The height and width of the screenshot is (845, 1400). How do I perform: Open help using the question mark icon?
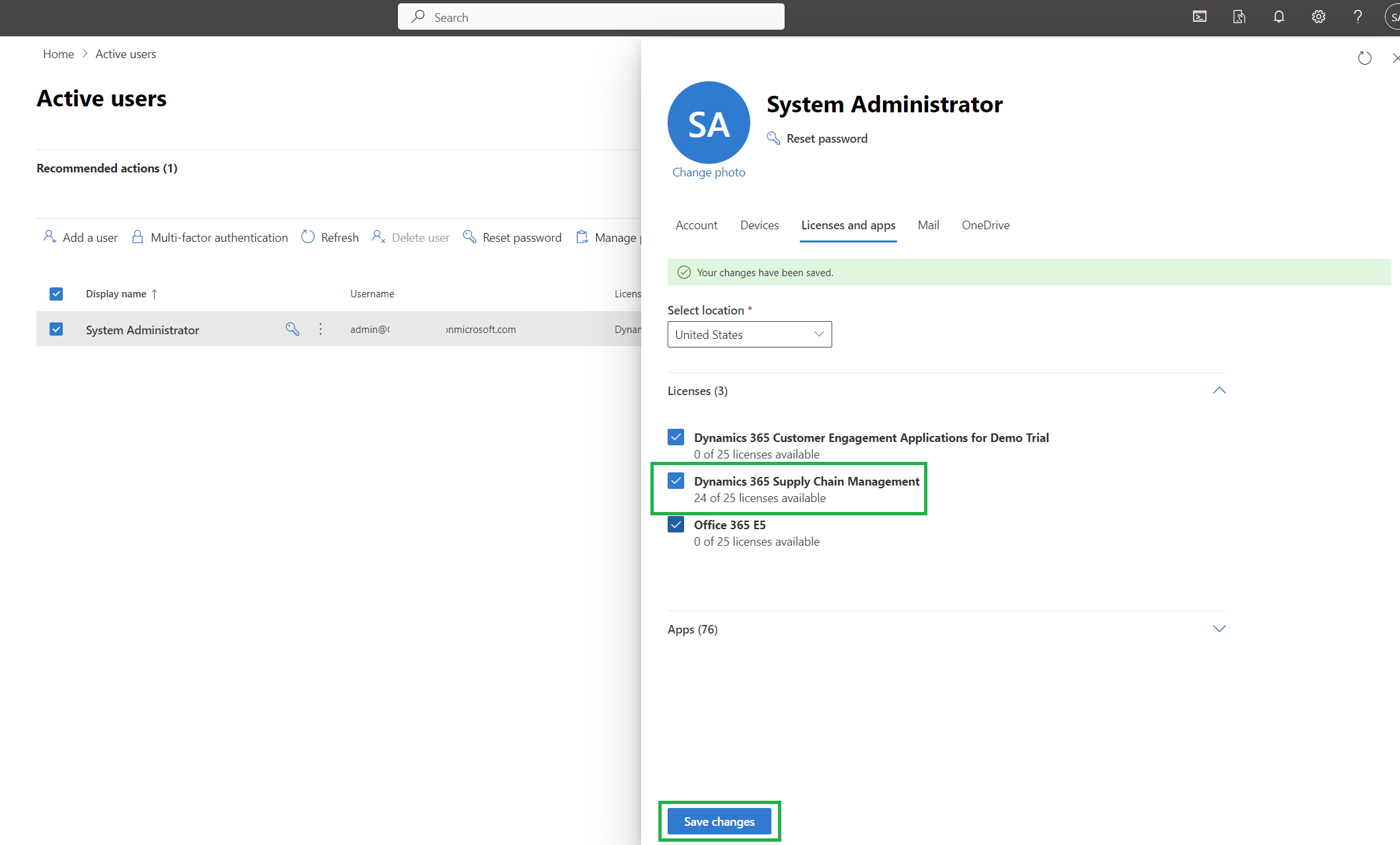1358,17
